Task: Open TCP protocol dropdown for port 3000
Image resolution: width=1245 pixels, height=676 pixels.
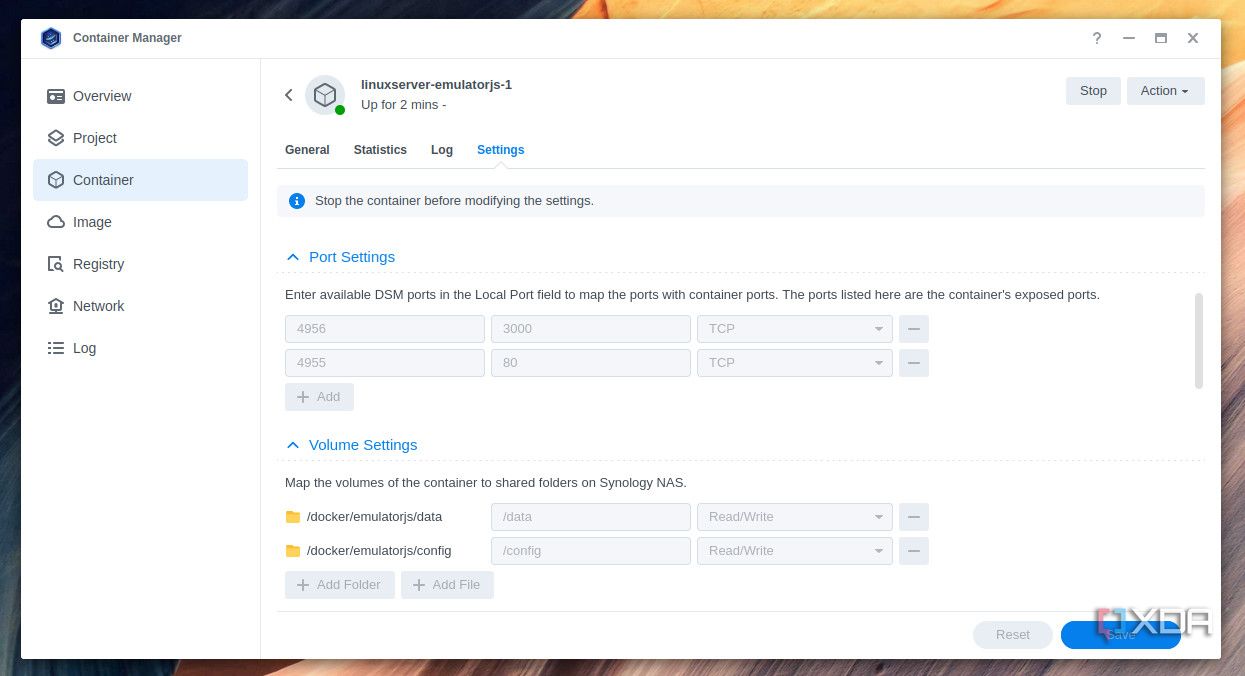Action: click(x=794, y=329)
